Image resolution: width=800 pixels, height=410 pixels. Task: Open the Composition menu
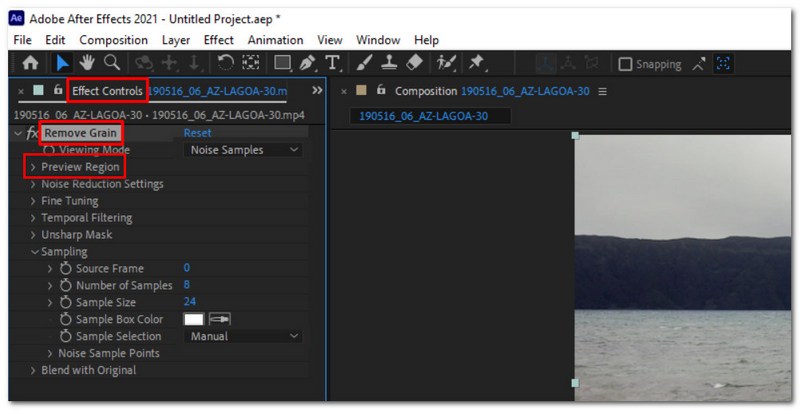pyautogui.click(x=113, y=40)
